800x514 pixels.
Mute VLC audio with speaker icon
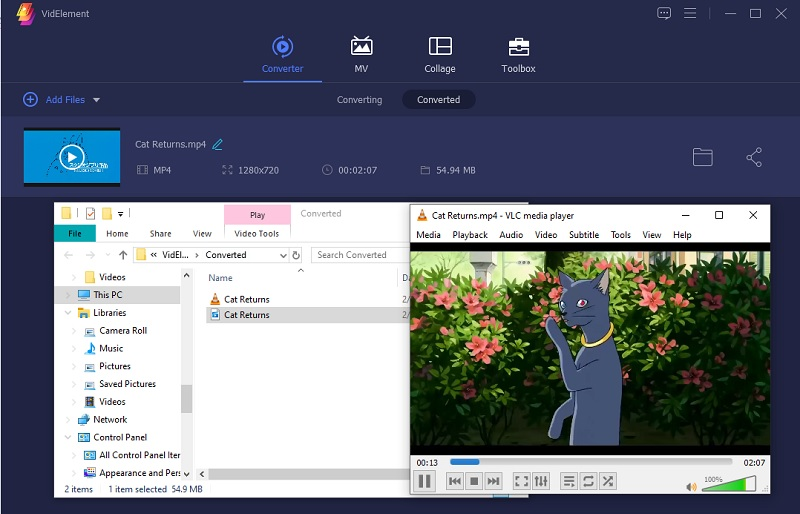(x=691, y=487)
